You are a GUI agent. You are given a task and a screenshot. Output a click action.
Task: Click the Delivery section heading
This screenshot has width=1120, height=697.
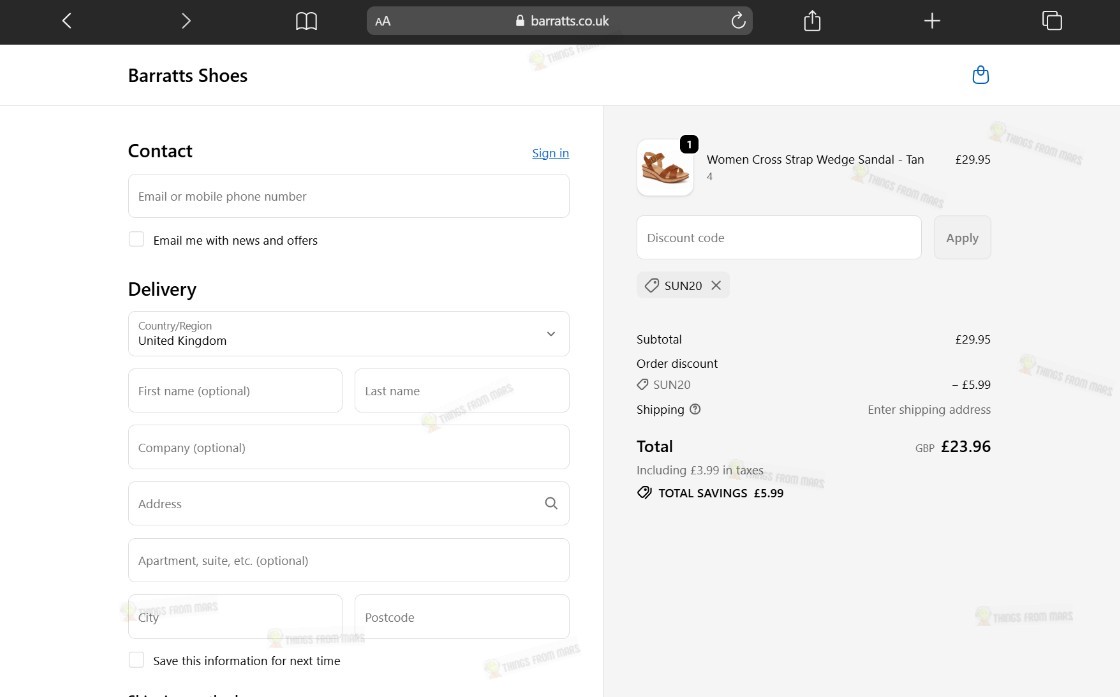pos(162,289)
